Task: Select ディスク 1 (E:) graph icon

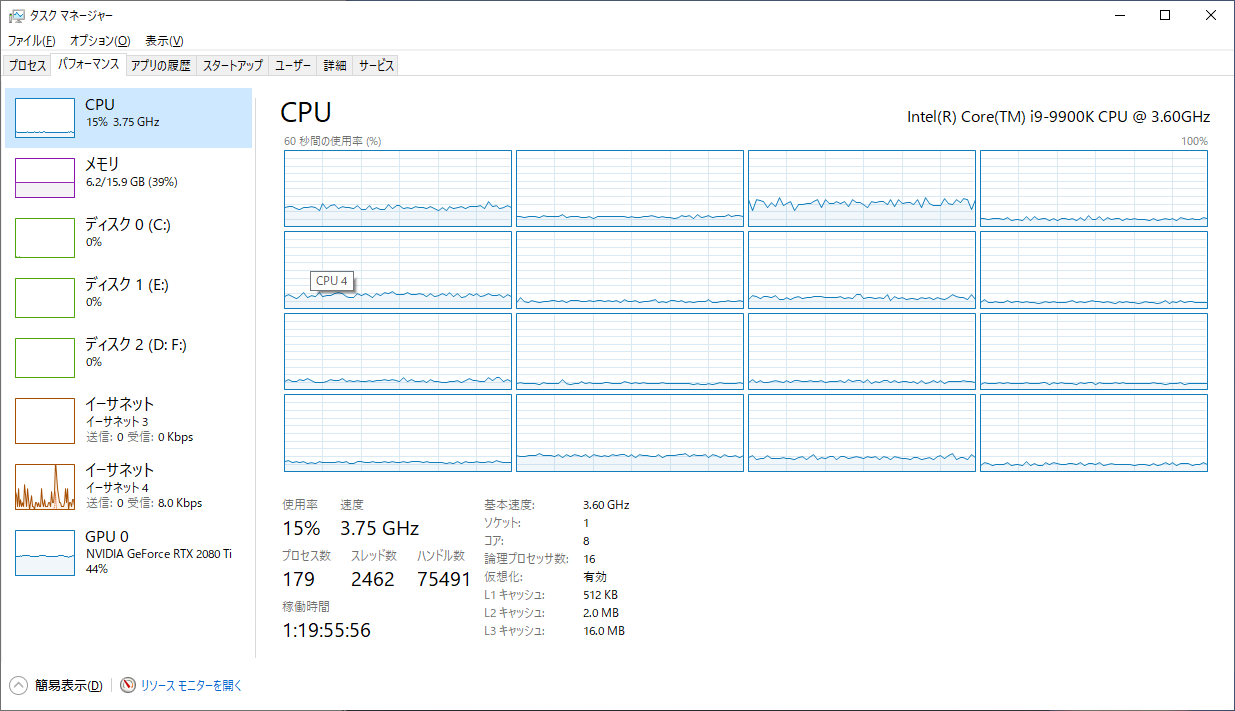Action: [x=45, y=298]
